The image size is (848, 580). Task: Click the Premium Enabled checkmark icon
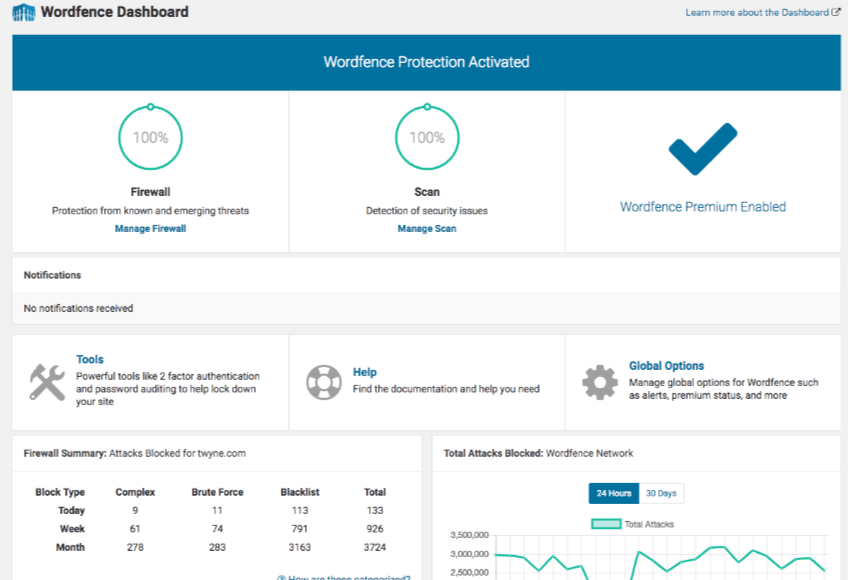[x=703, y=149]
